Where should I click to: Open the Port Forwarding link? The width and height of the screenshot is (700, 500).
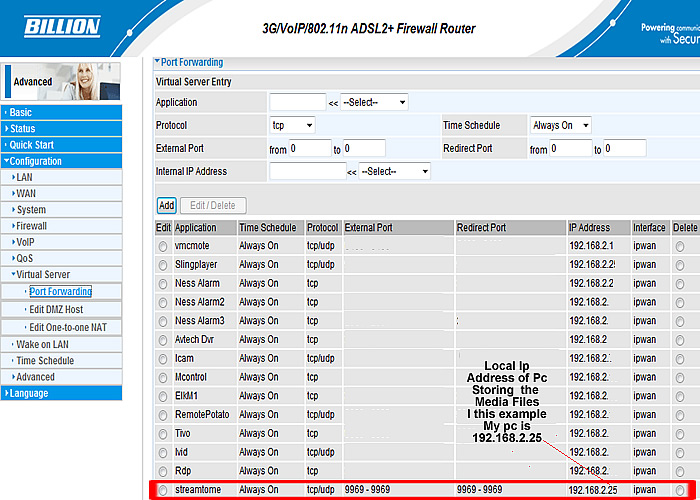pyautogui.click(x=60, y=292)
